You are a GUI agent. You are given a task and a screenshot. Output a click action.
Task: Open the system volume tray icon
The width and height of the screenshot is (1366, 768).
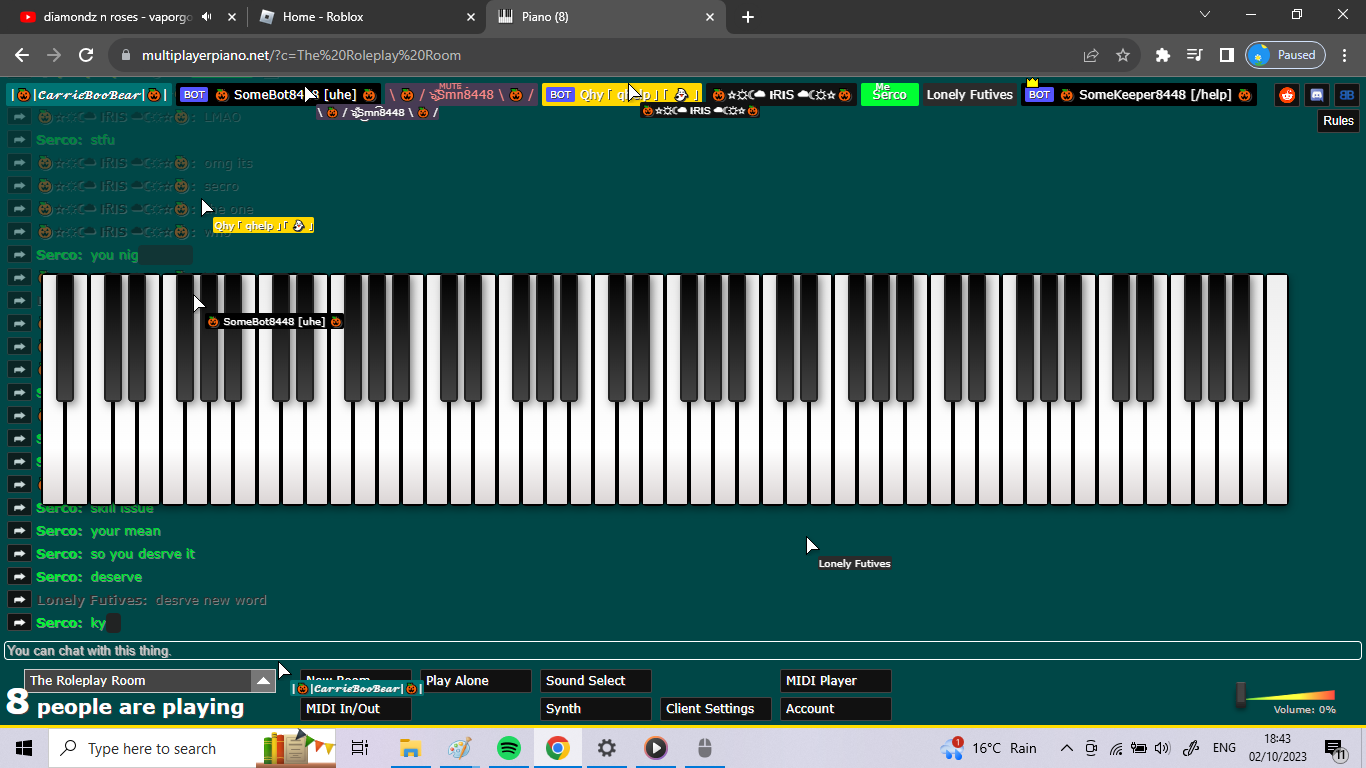1162,748
